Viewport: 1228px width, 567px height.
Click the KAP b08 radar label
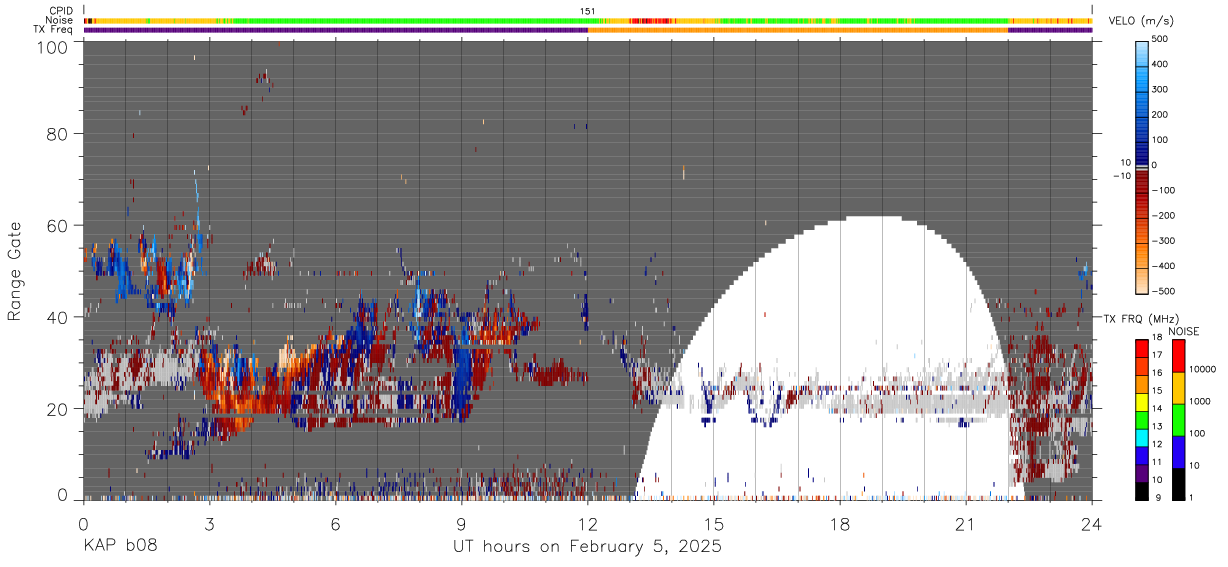(120, 547)
